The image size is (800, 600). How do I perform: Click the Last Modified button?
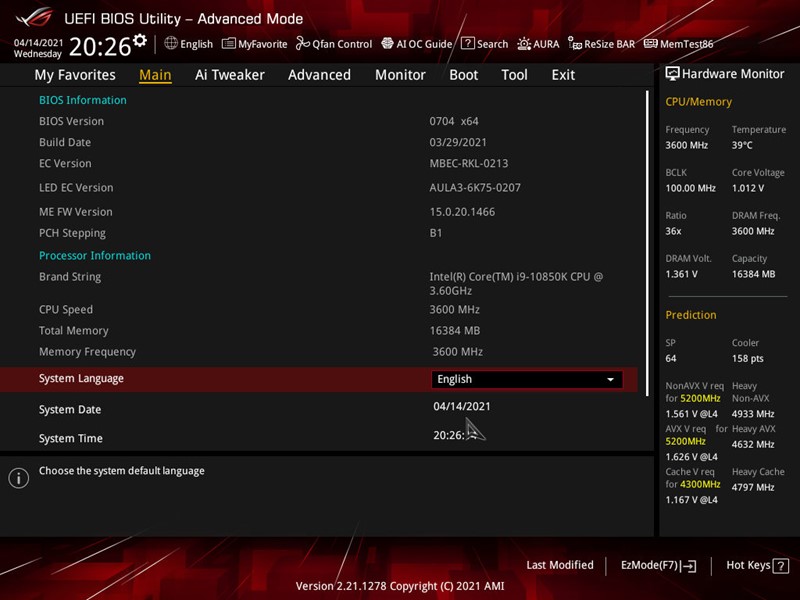[559, 565]
